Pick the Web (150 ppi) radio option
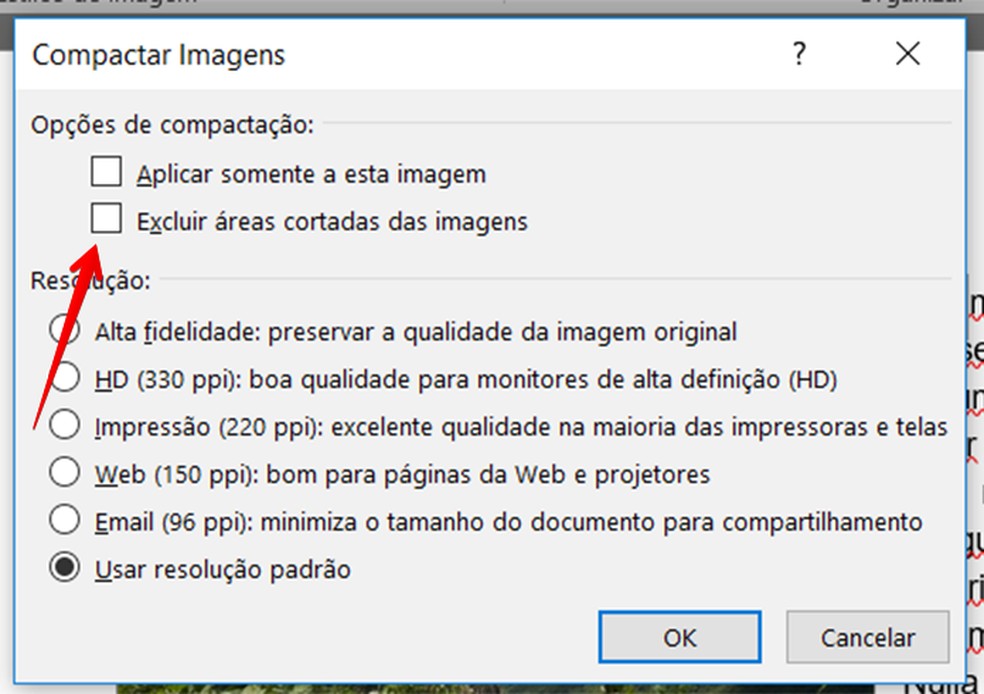984x694 pixels. coord(64,473)
